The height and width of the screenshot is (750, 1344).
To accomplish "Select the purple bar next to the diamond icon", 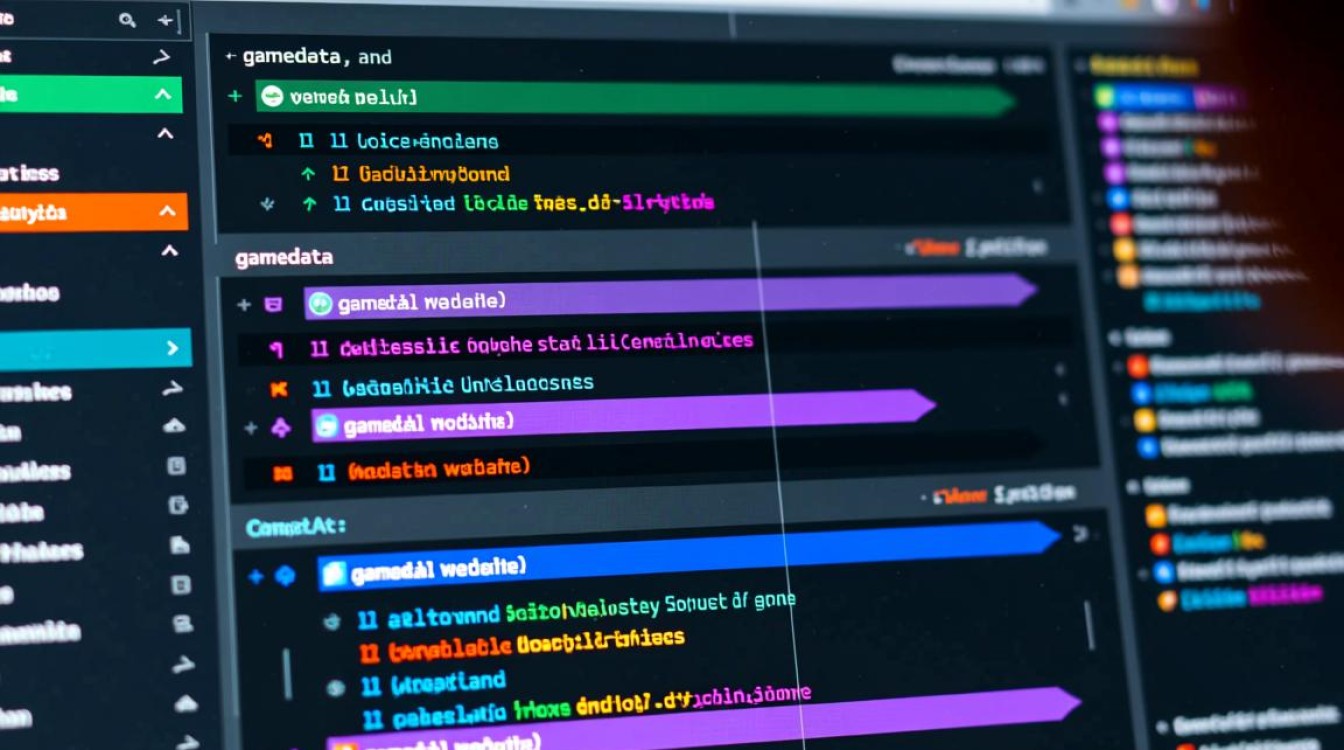I will tap(623, 415).
